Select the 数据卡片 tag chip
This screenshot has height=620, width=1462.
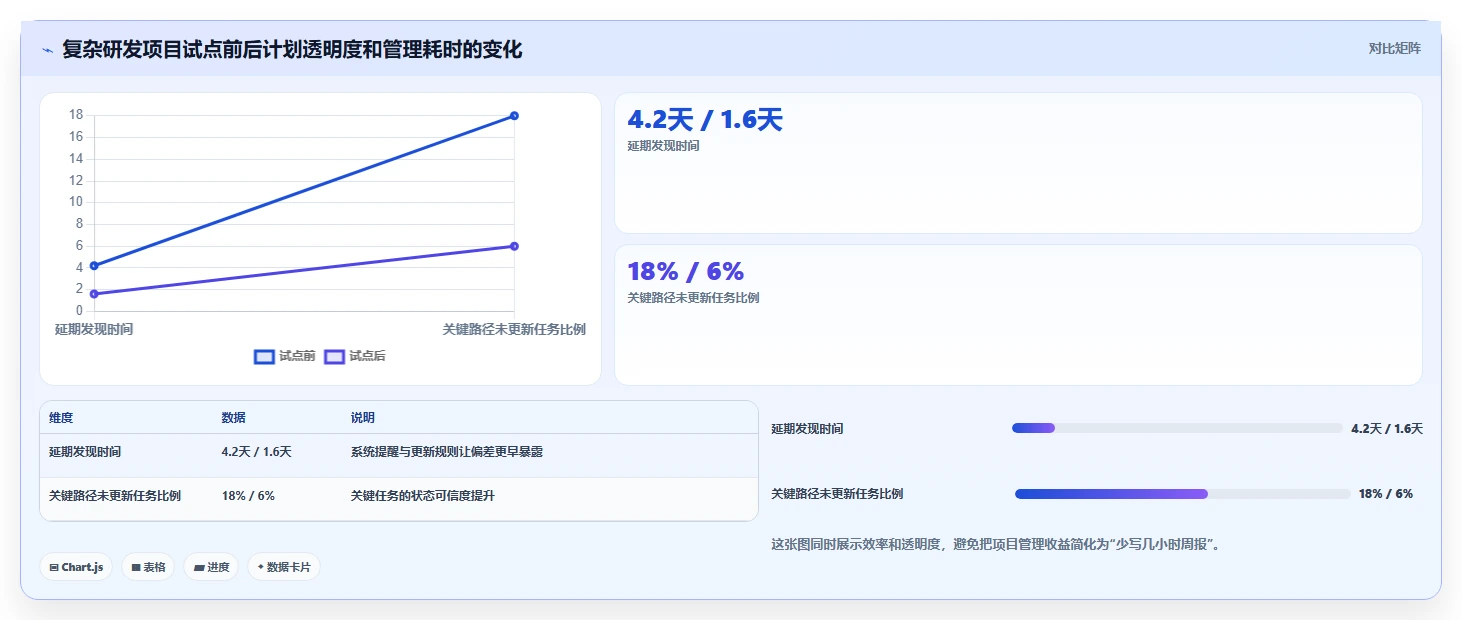[283, 567]
